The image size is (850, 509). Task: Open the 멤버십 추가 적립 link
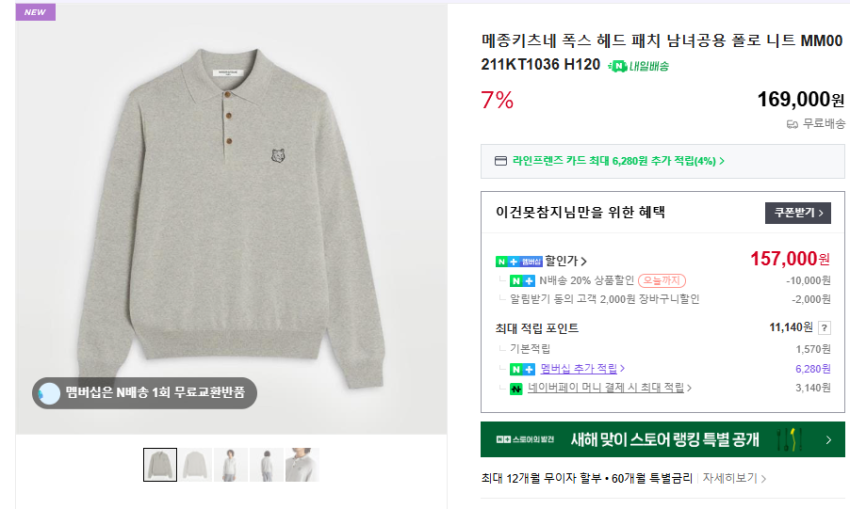click(x=580, y=369)
